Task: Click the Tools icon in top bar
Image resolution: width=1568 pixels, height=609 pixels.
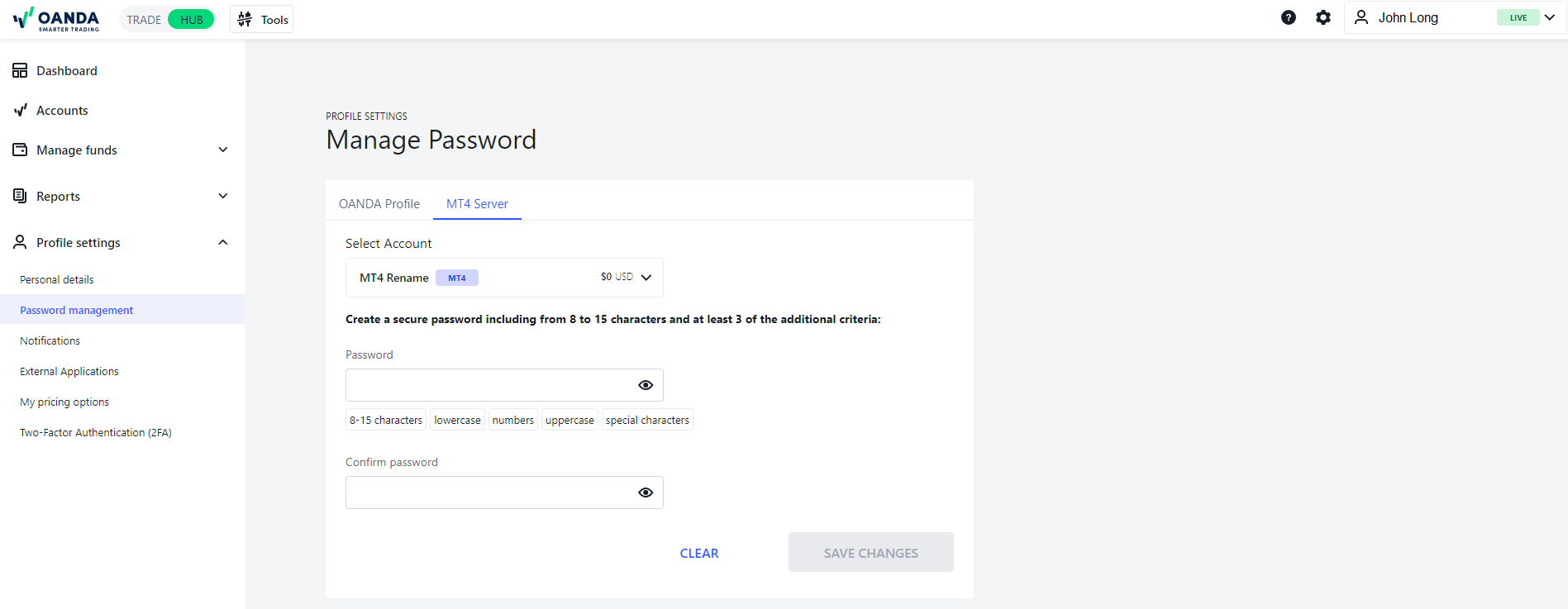Action: point(245,19)
